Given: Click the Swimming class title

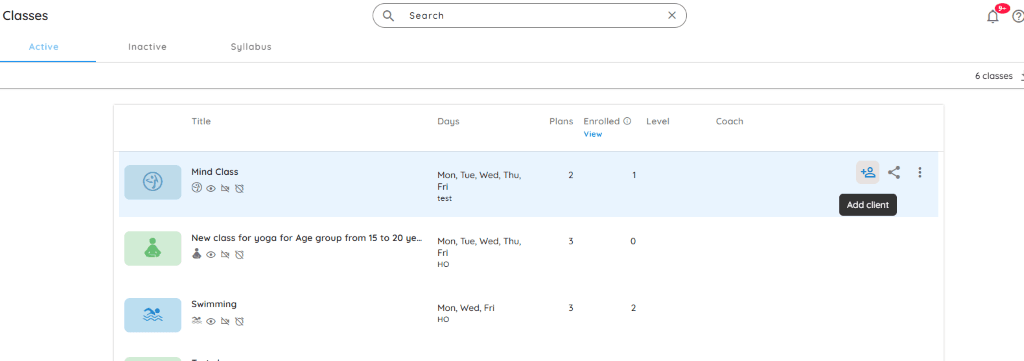Looking at the screenshot, I should click(x=214, y=304).
